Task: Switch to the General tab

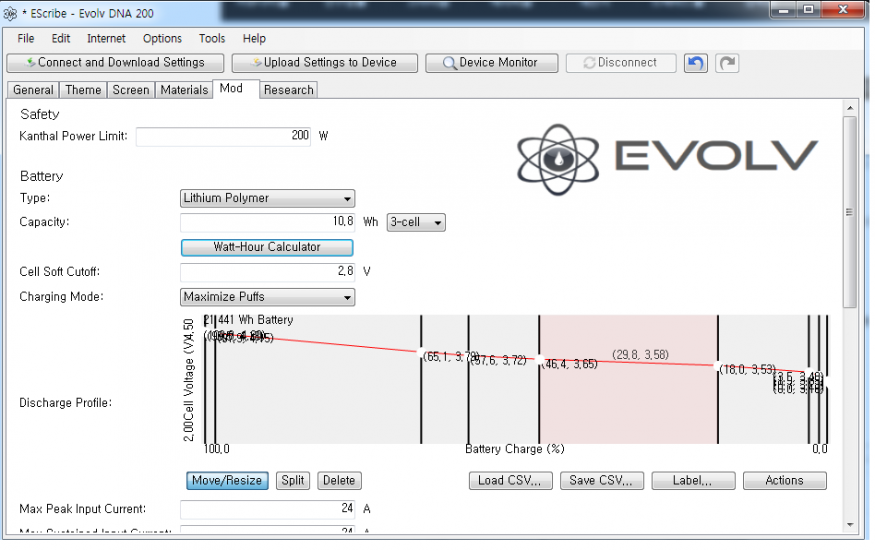Action: coord(33,90)
